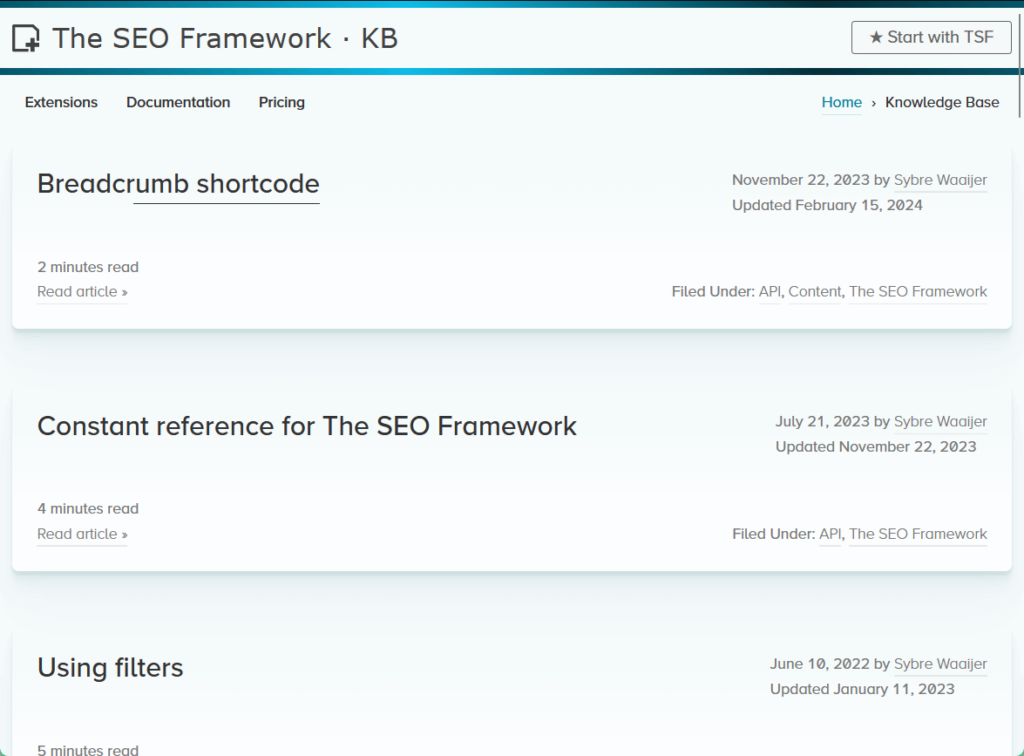
Task: Click Updated January 11, 2023 text
Action: click(862, 689)
